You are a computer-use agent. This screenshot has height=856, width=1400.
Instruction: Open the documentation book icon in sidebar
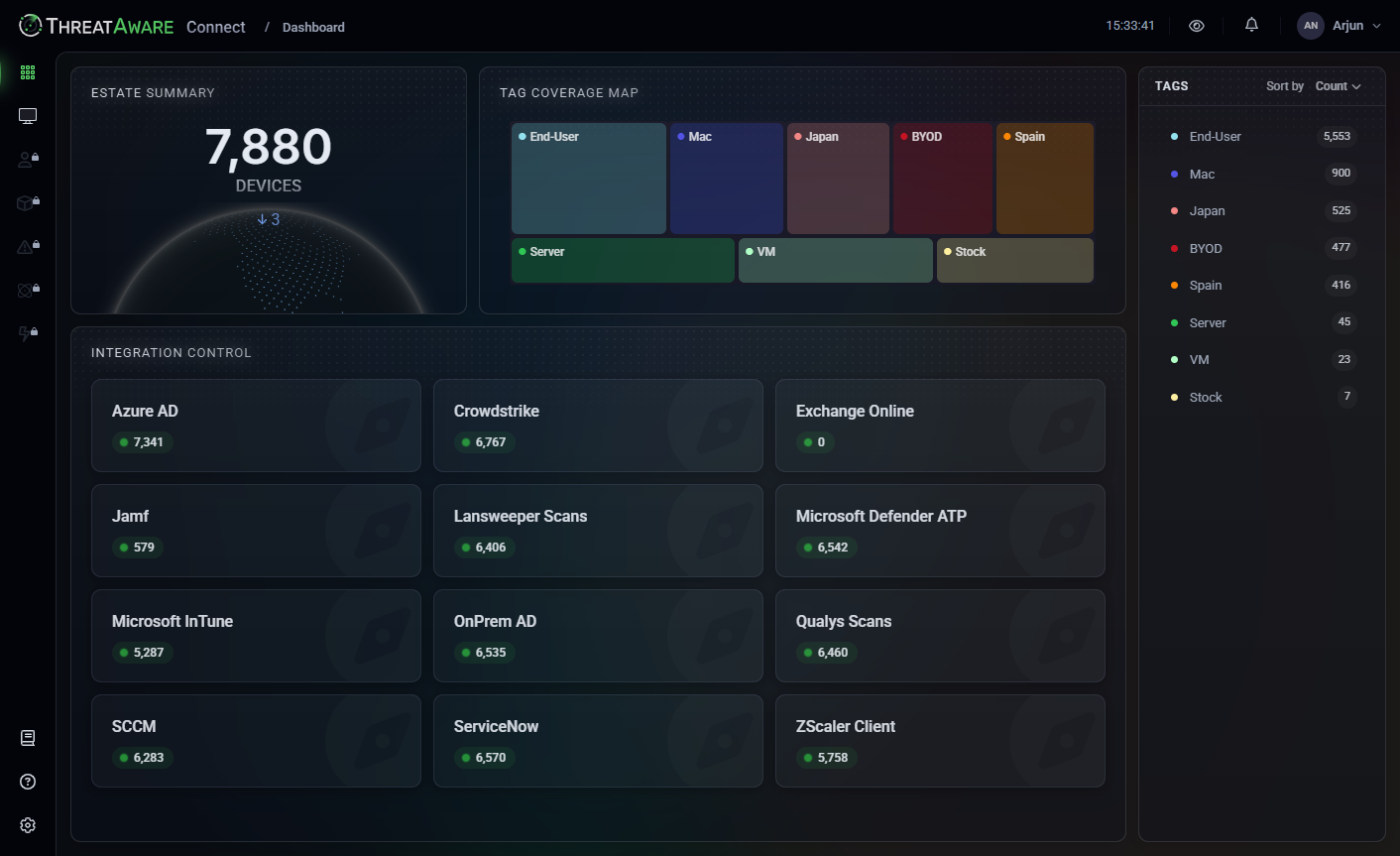click(x=27, y=738)
